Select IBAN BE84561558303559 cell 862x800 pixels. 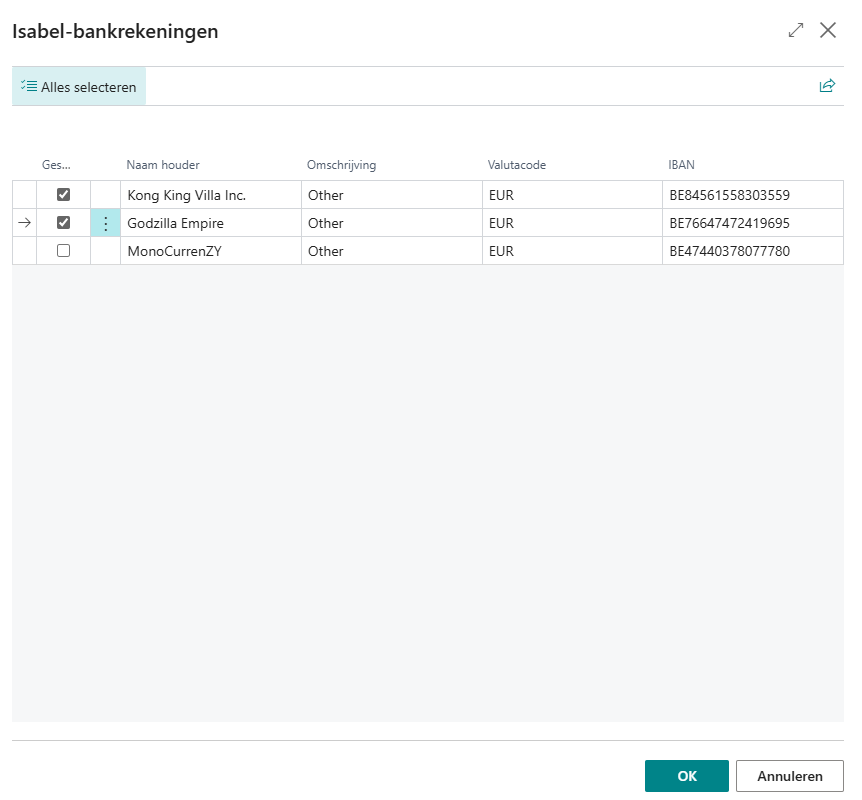tap(730, 195)
